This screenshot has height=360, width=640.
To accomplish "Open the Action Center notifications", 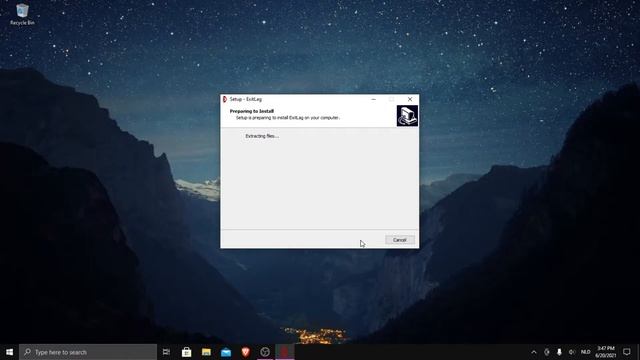I will coord(627,352).
